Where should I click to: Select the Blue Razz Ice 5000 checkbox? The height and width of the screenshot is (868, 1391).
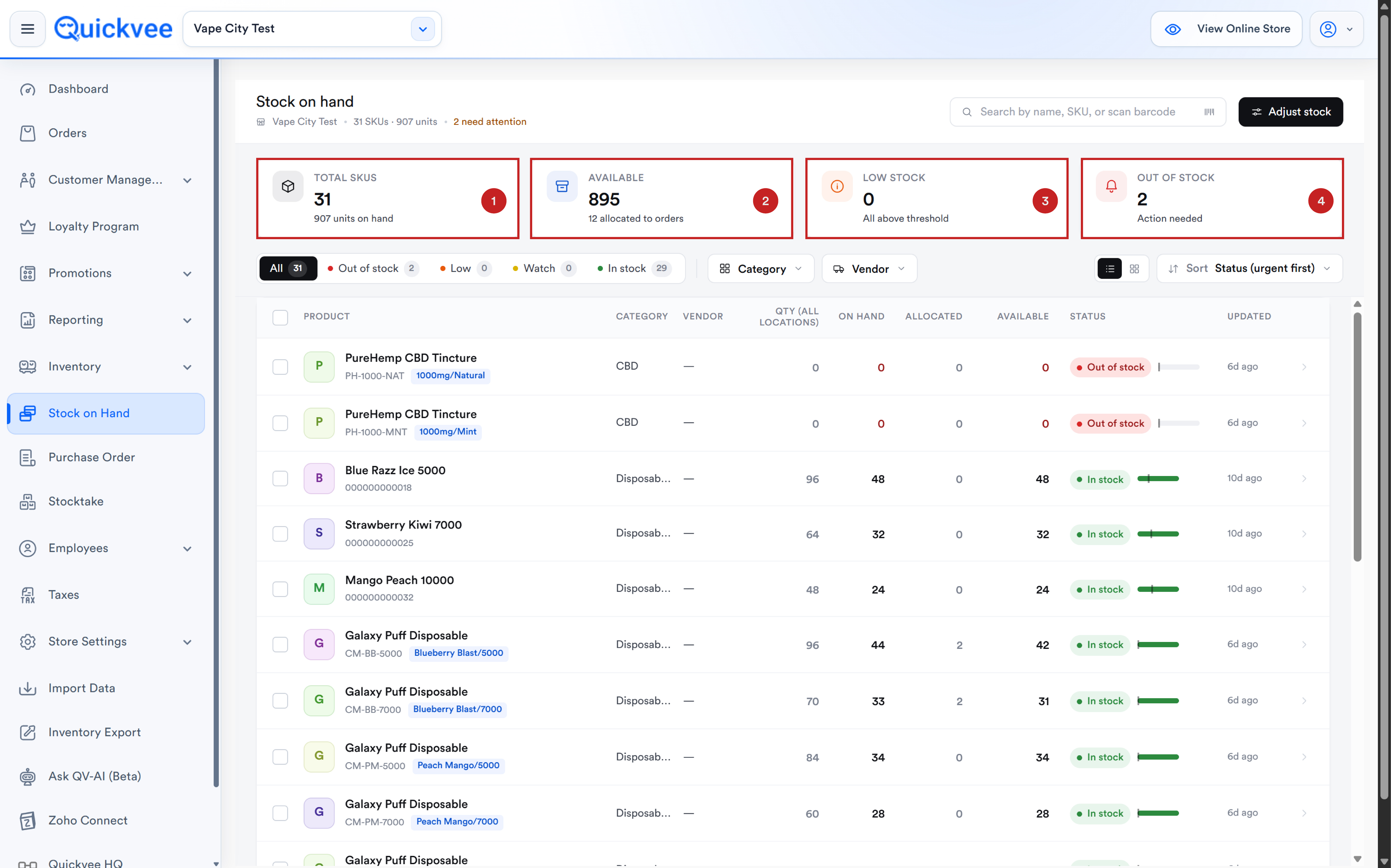tap(280, 479)
